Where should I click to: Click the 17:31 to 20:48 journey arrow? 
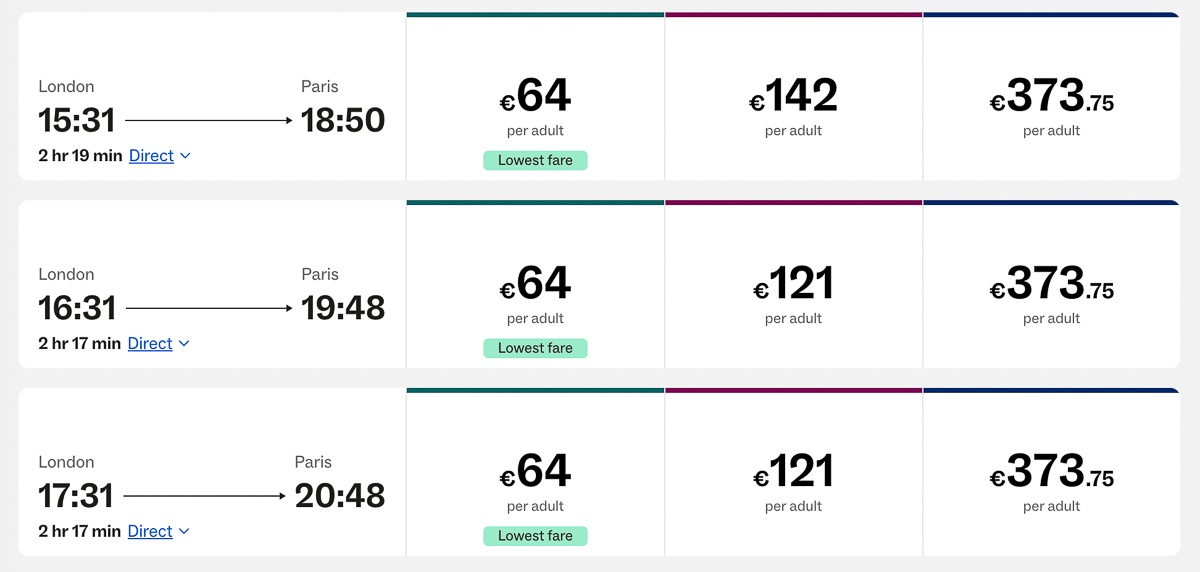[x=204, y=496]
